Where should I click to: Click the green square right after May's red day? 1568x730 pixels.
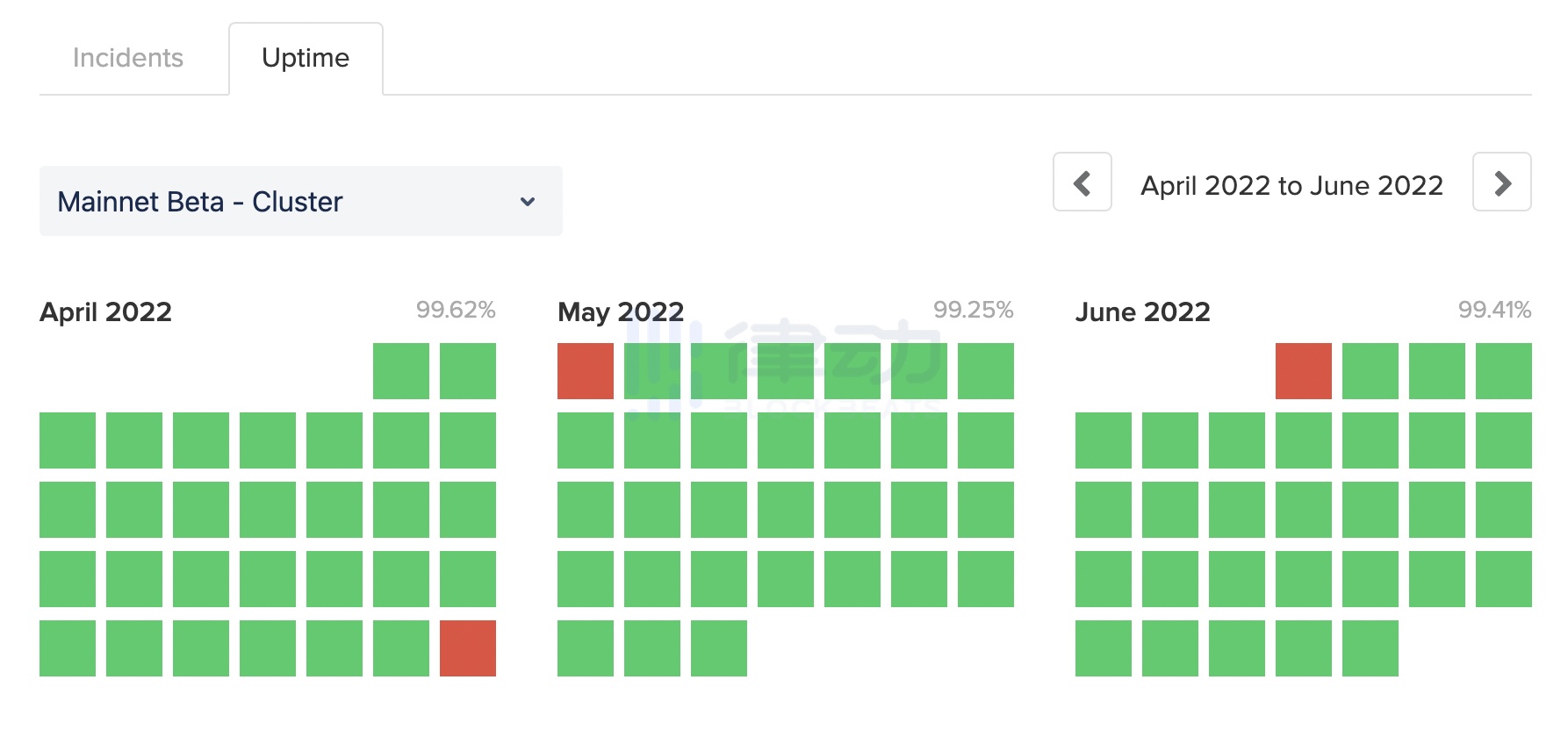(x=652, y=371)
